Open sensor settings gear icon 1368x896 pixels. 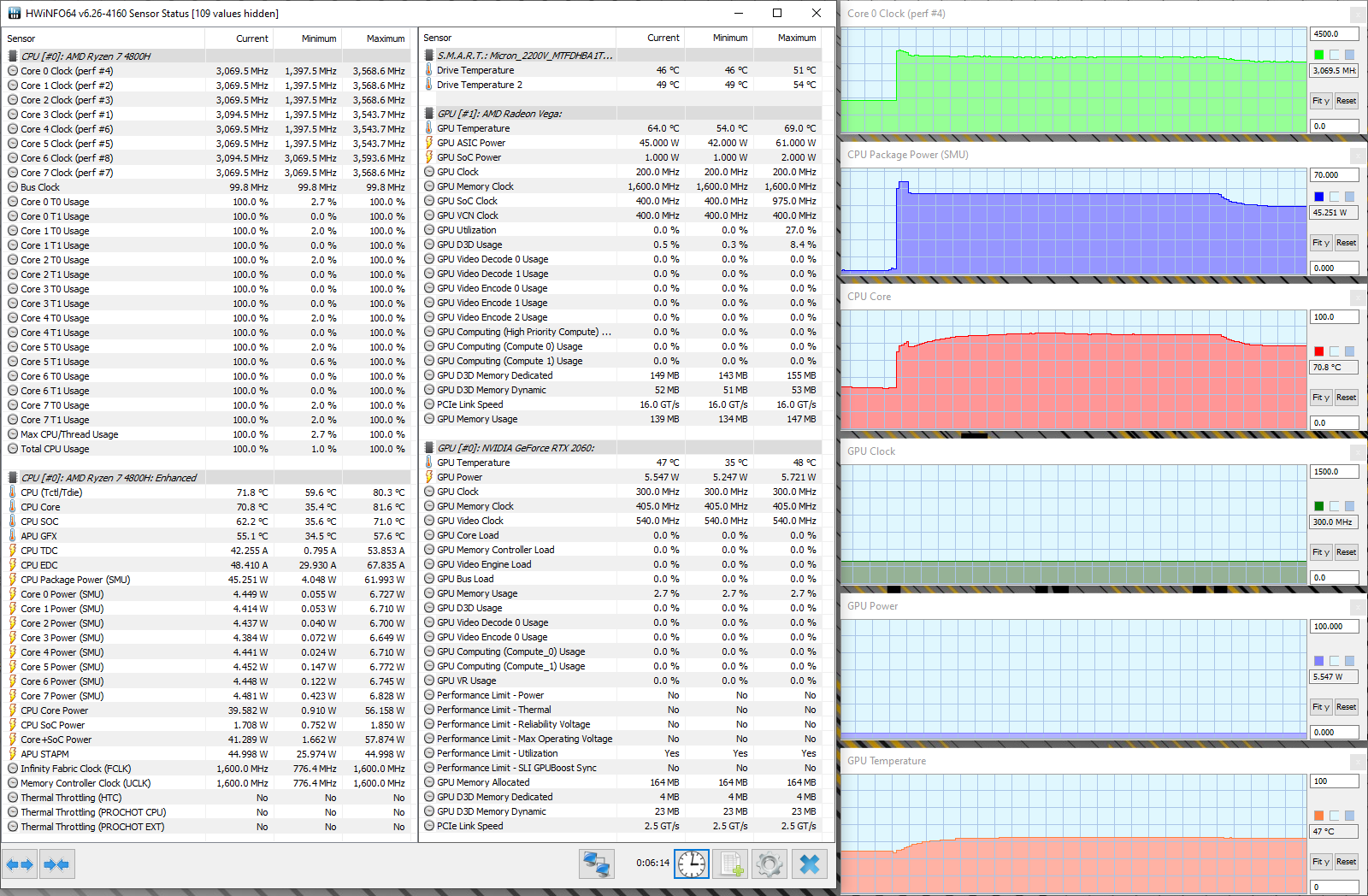pos(769,864)
